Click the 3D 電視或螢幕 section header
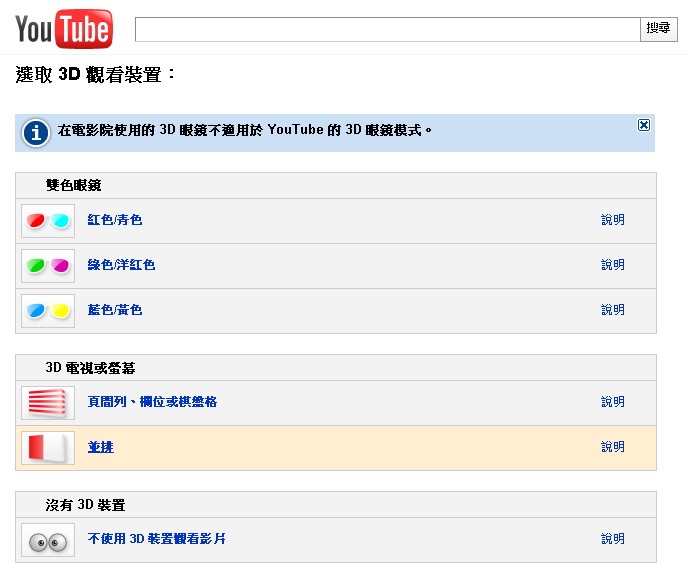This screenshot has height=570, width=688. [336, 368]
